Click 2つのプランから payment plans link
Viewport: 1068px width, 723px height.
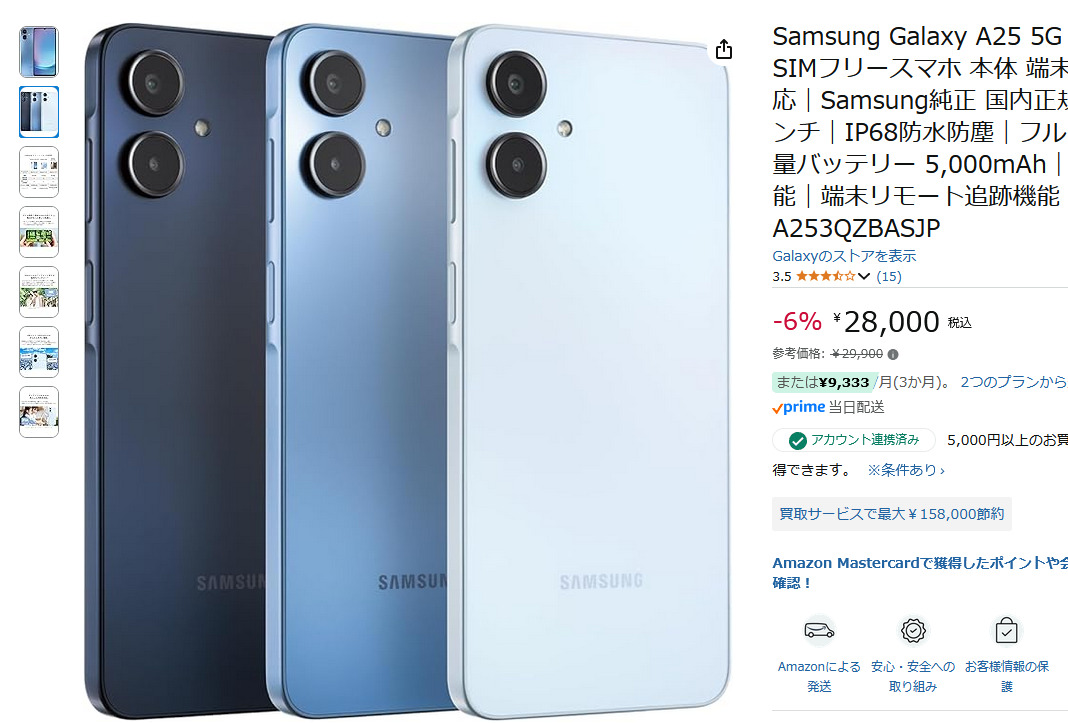1014,382
